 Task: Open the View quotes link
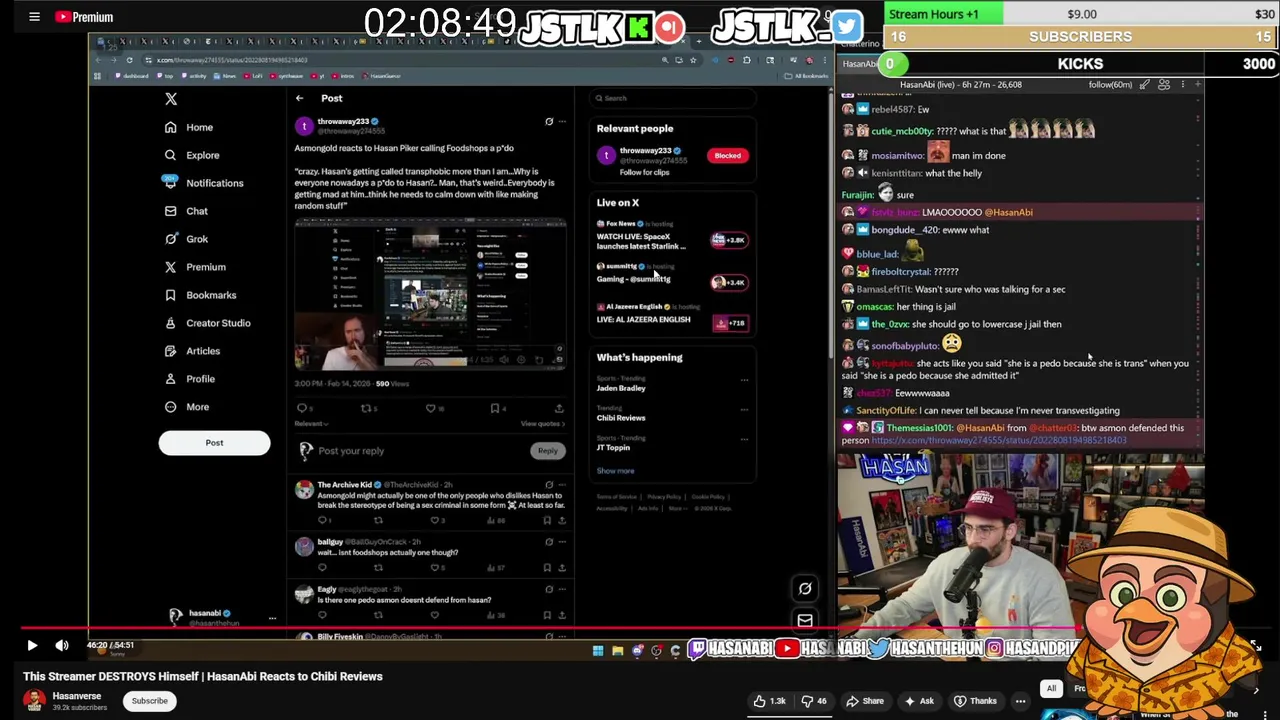coord(542,424)
